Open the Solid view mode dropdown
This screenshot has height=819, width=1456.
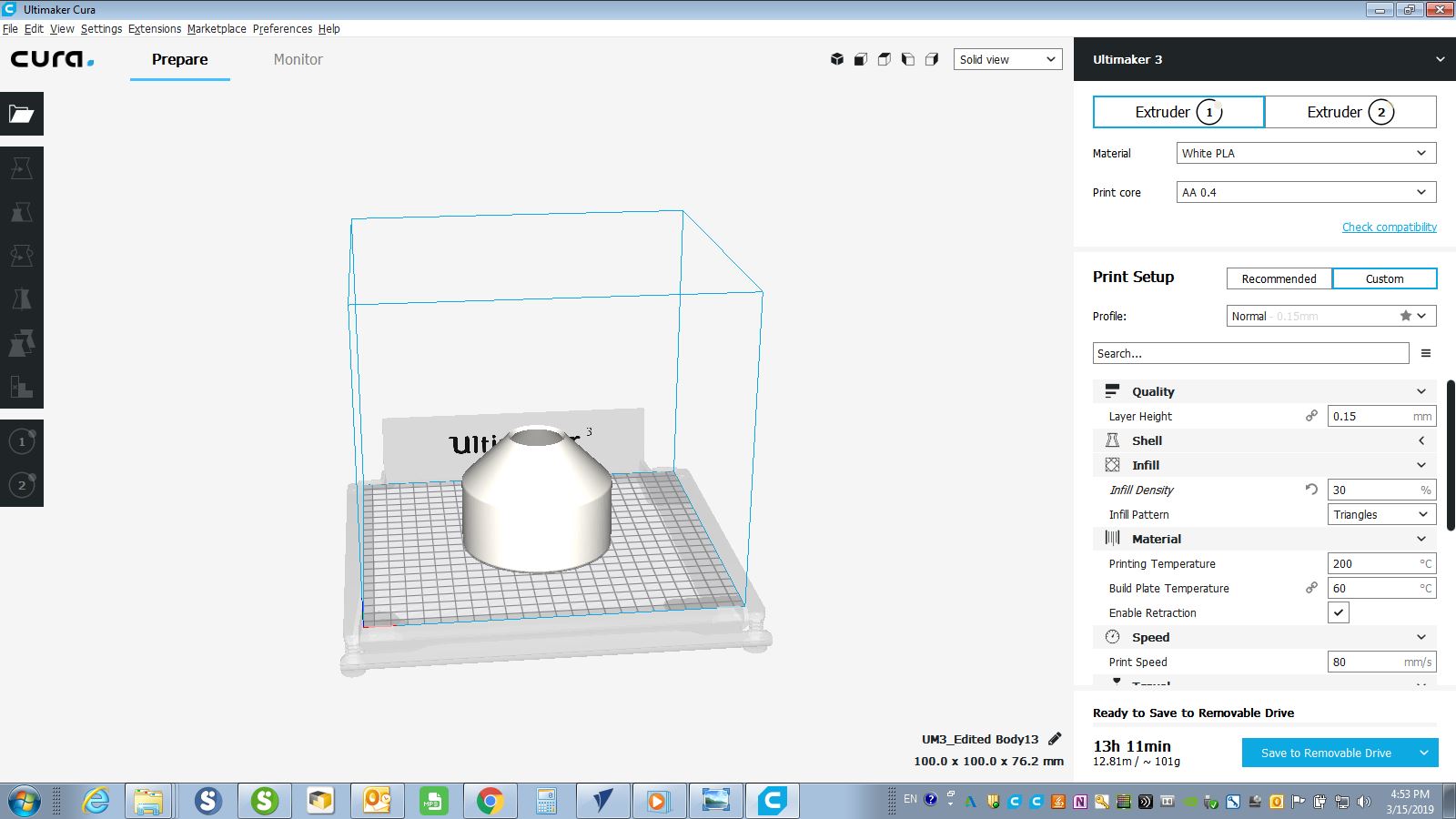coord(1008,59)
